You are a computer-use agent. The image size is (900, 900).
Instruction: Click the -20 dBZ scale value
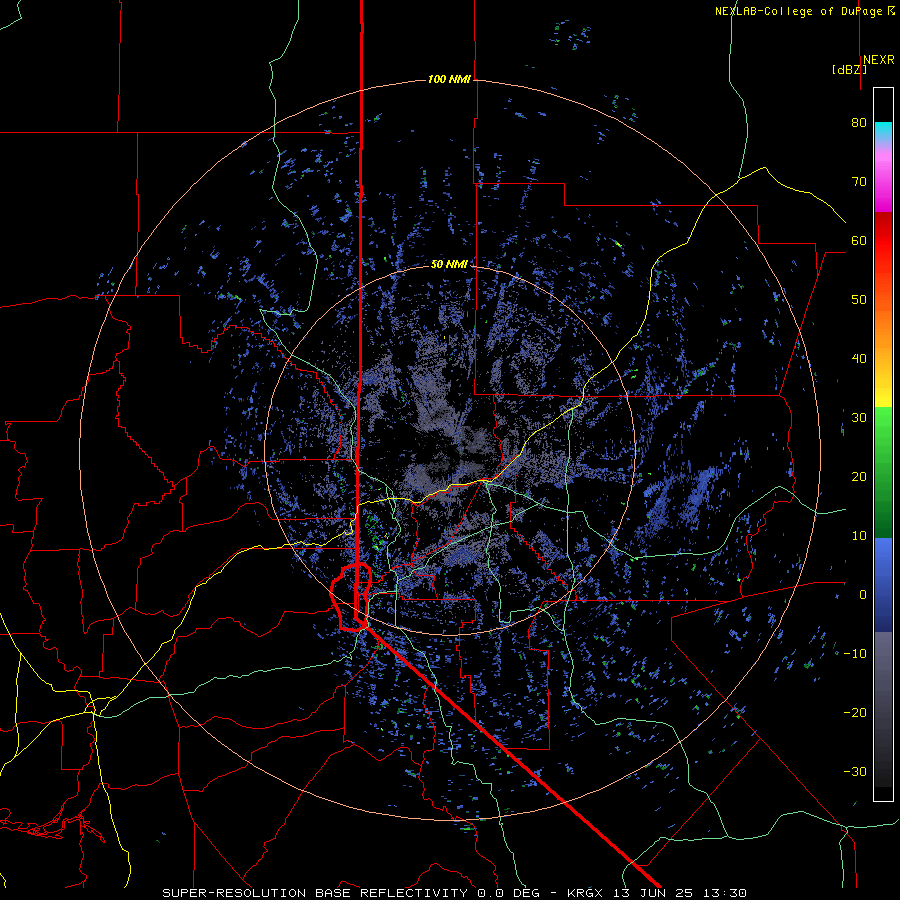tap(855, 712)
